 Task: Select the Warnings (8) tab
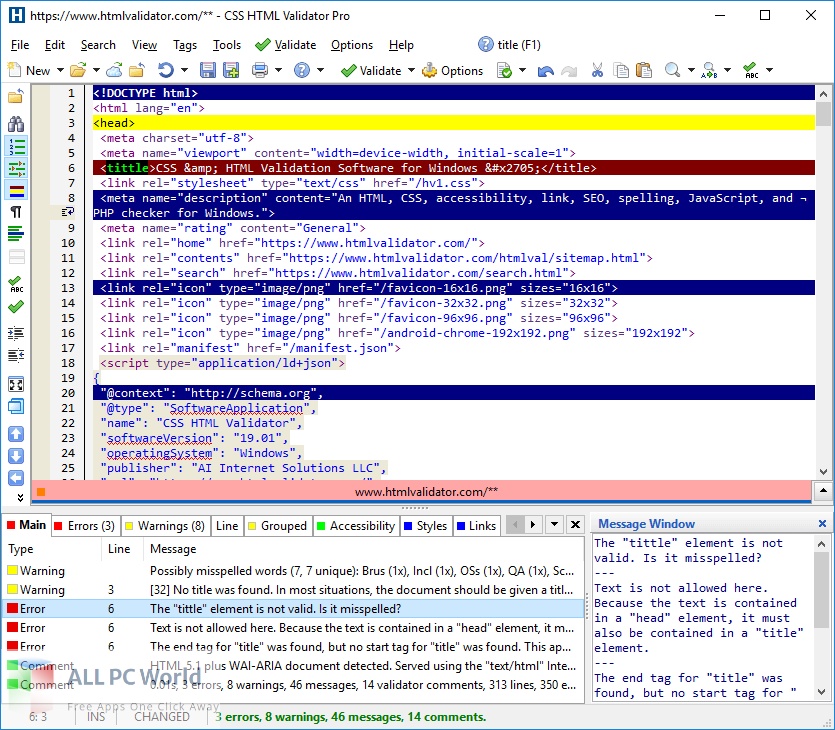coord(166,525)
